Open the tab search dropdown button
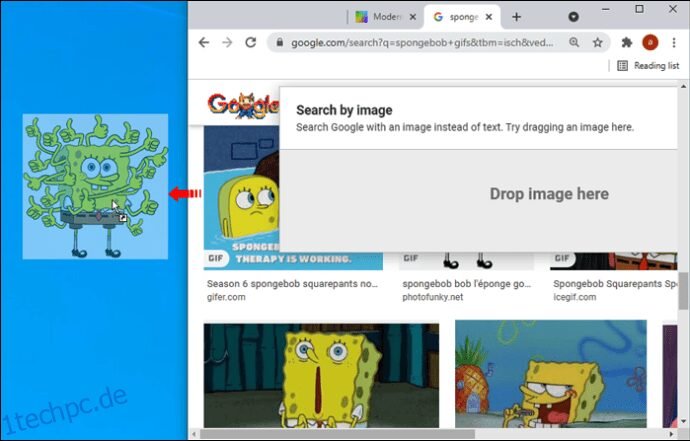The width and height of the screenshot is (690, 441). [x=573, y=17]
